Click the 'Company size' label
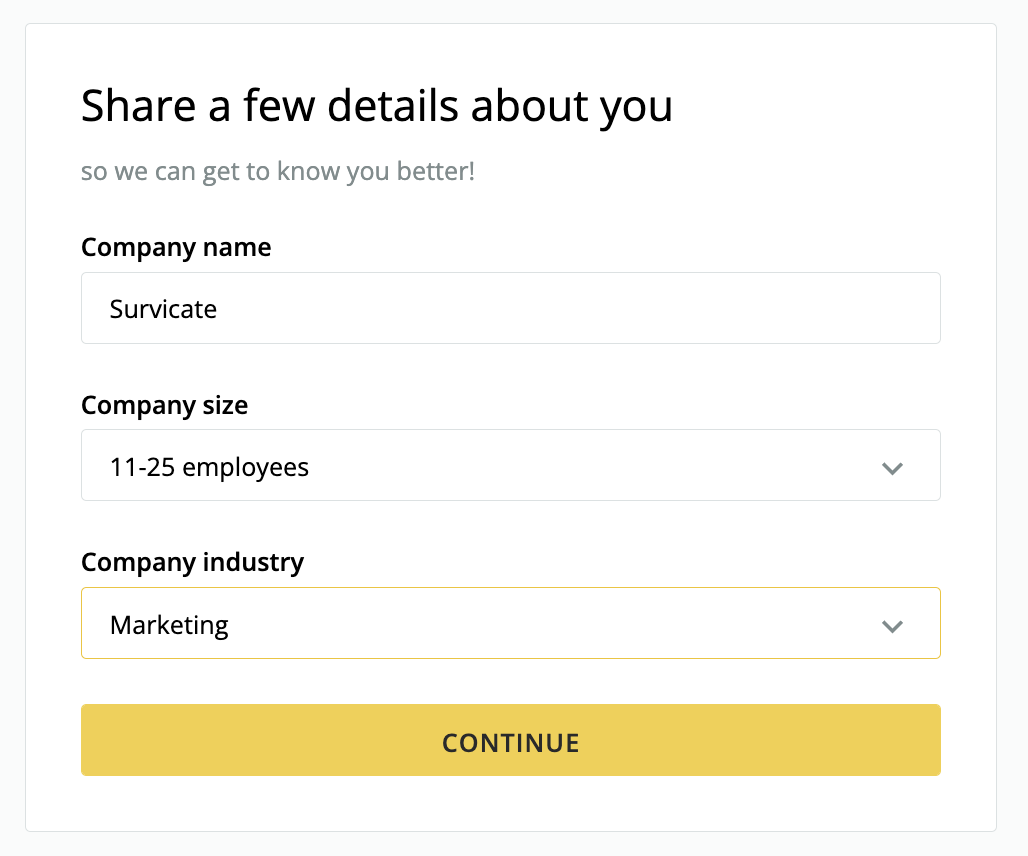 (x=165, y=406)
